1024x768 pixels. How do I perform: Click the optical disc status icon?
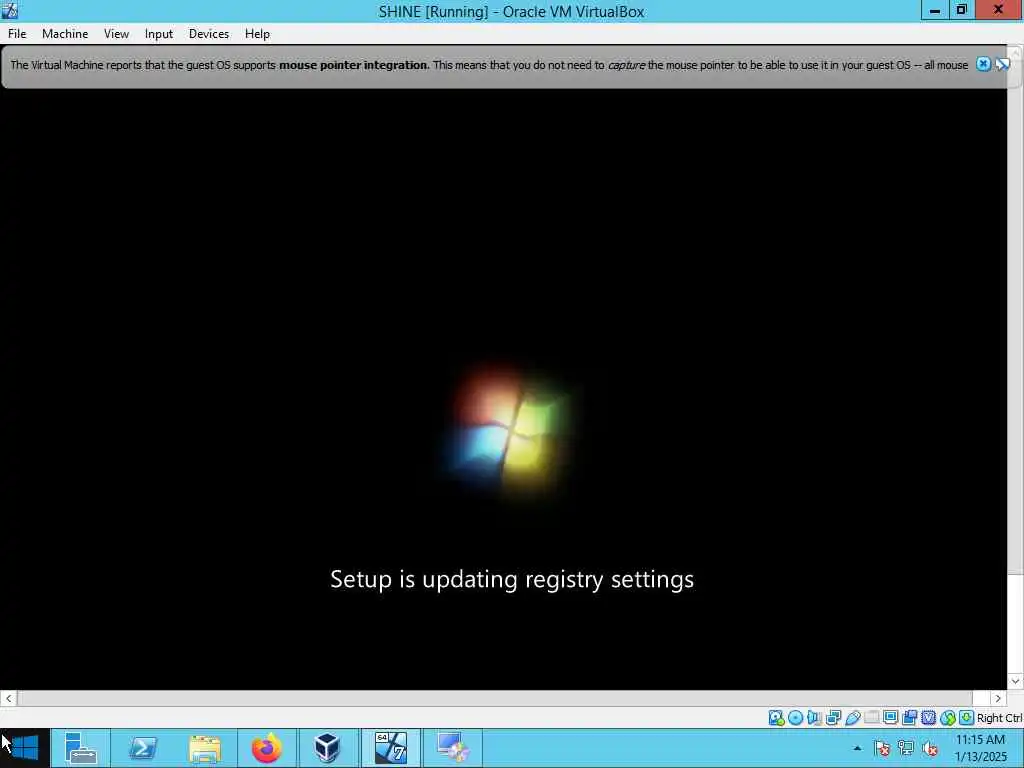[x=795, y=718]
